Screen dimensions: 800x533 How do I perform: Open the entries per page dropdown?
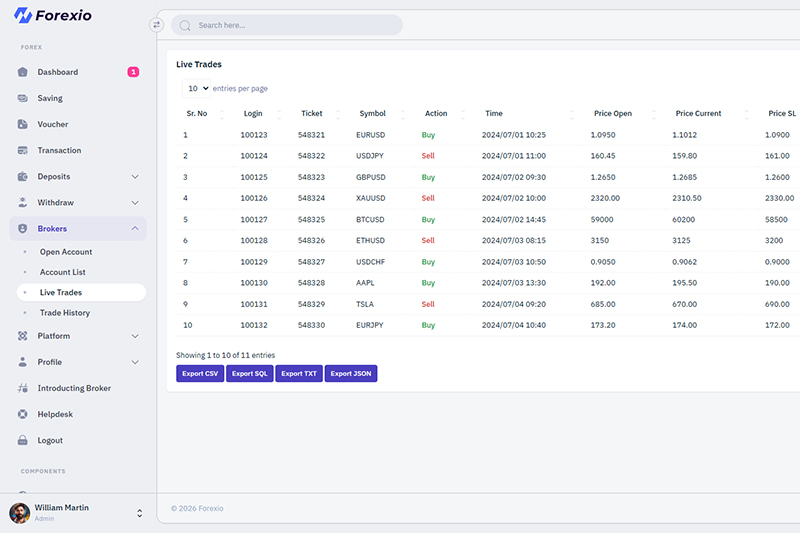click(196, 89)
